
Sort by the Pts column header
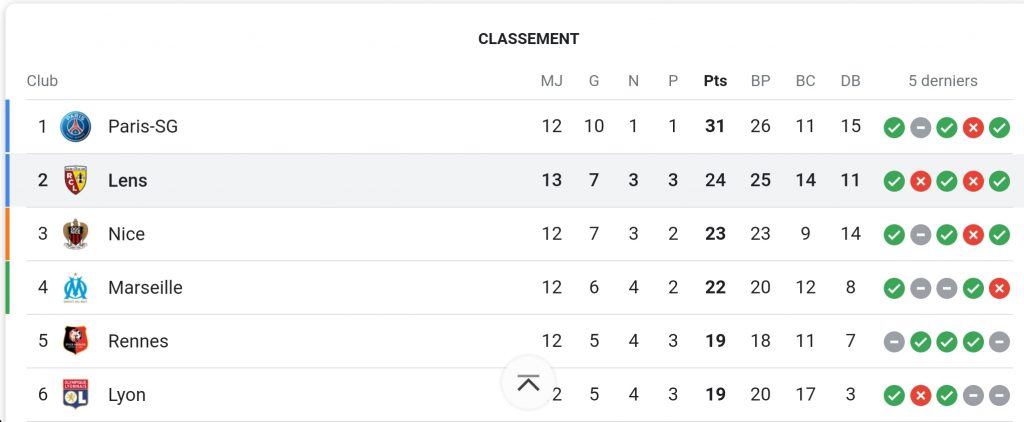coord(715,81)
